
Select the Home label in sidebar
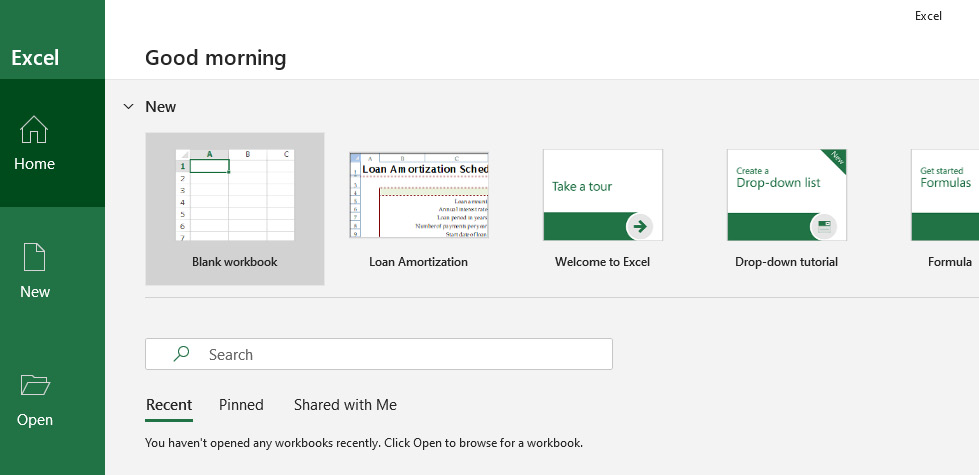pos(34,164)
